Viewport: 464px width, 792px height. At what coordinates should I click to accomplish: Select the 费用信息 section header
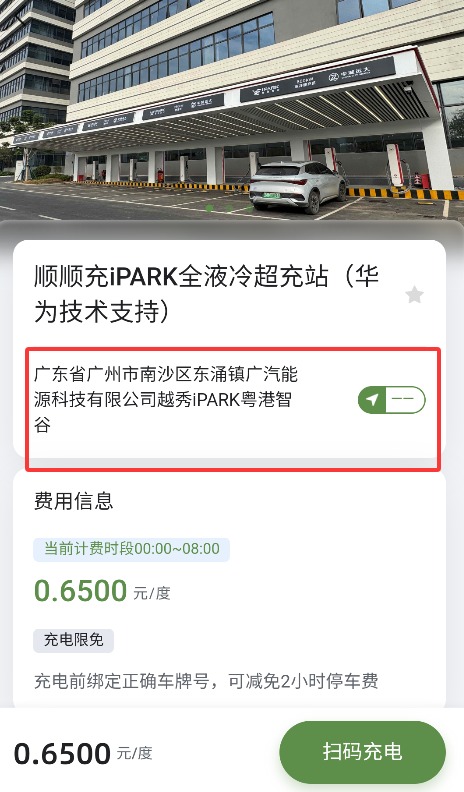point(74,501)
